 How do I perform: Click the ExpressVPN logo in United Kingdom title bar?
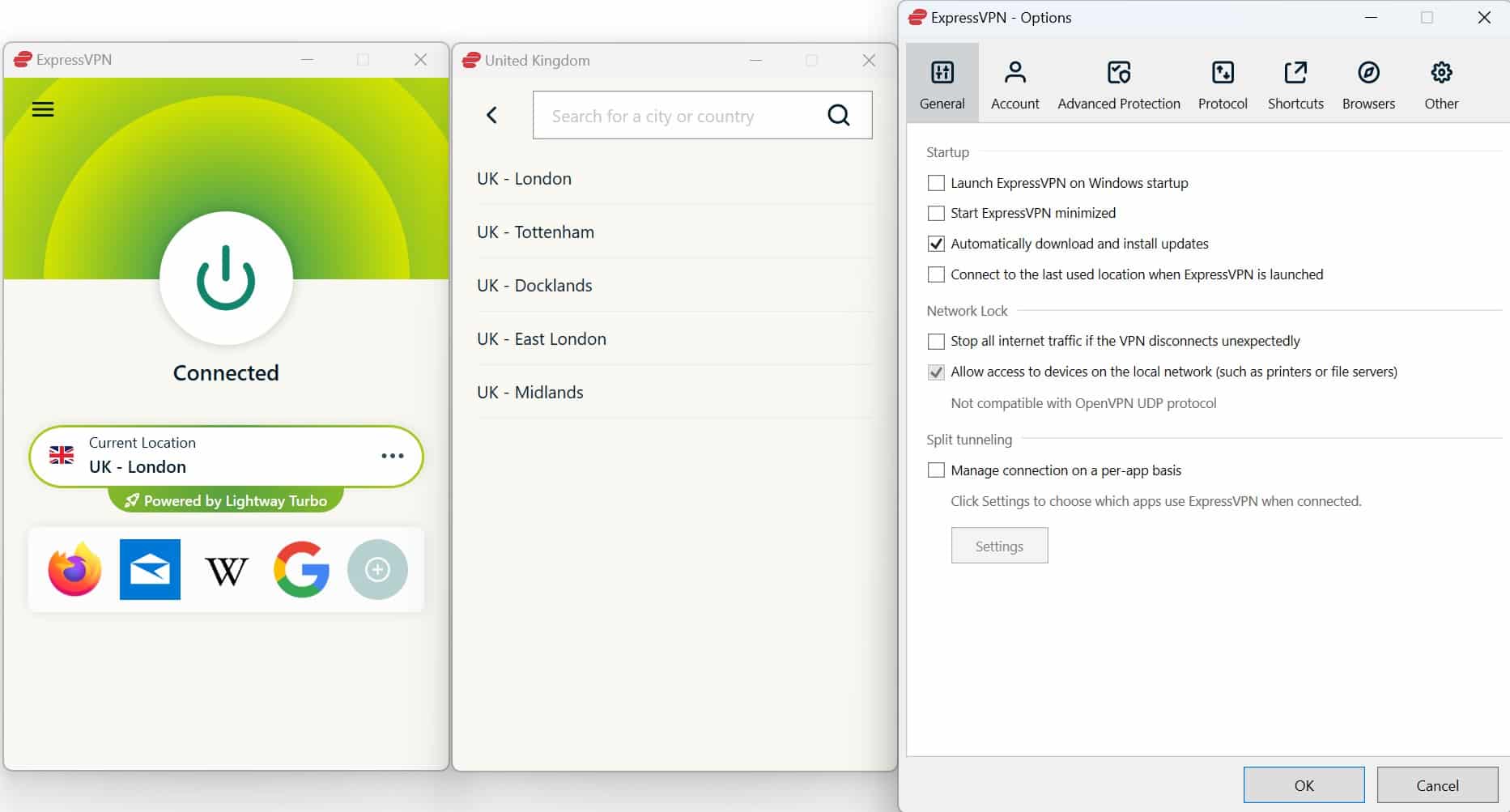pyautogui.click(x=471, y=60)
